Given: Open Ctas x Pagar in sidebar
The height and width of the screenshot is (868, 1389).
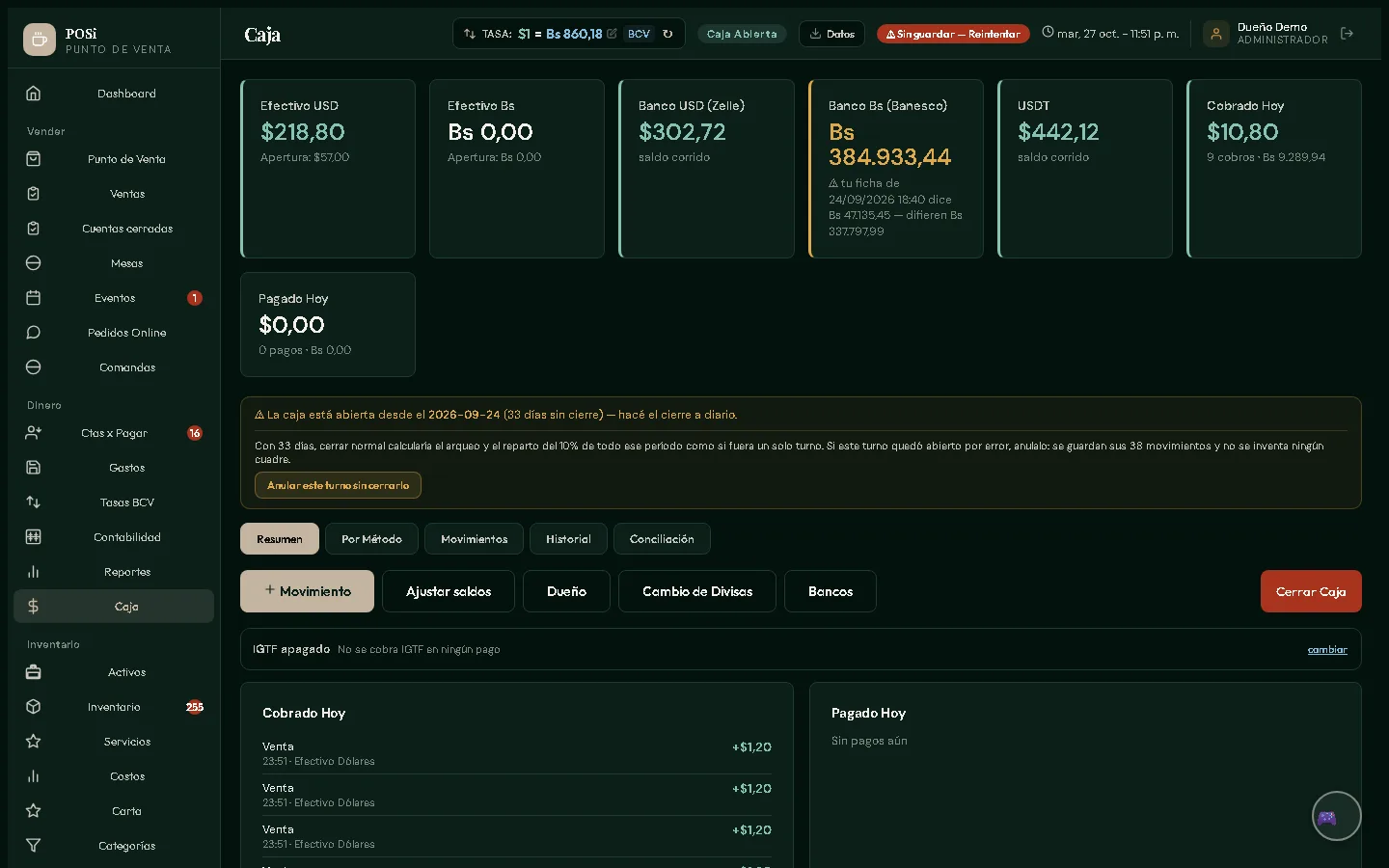Looking at the screenshot, I should point(114,433).
